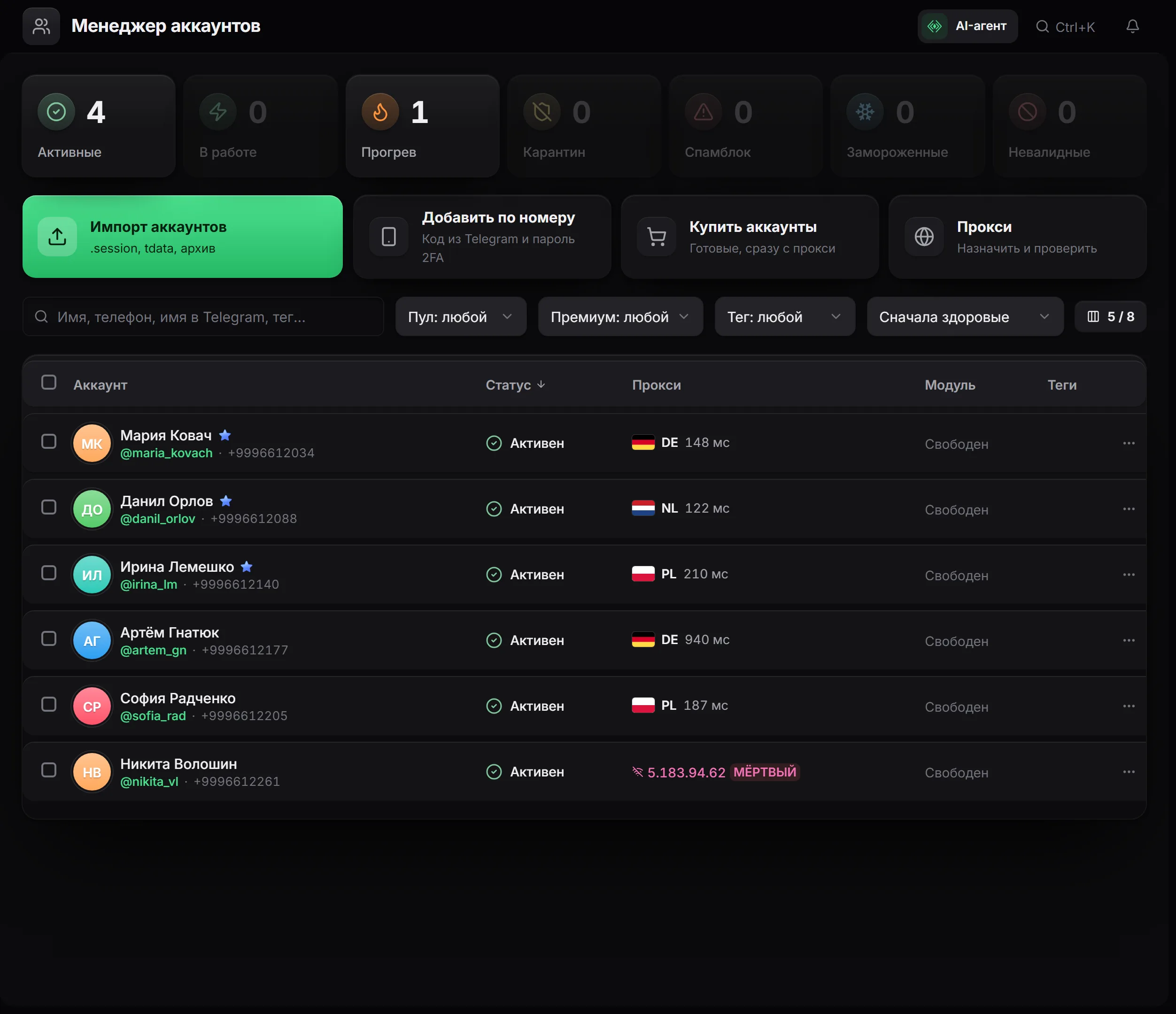
Task: Open the Невалидные status card
Action: click(1070, 126)
